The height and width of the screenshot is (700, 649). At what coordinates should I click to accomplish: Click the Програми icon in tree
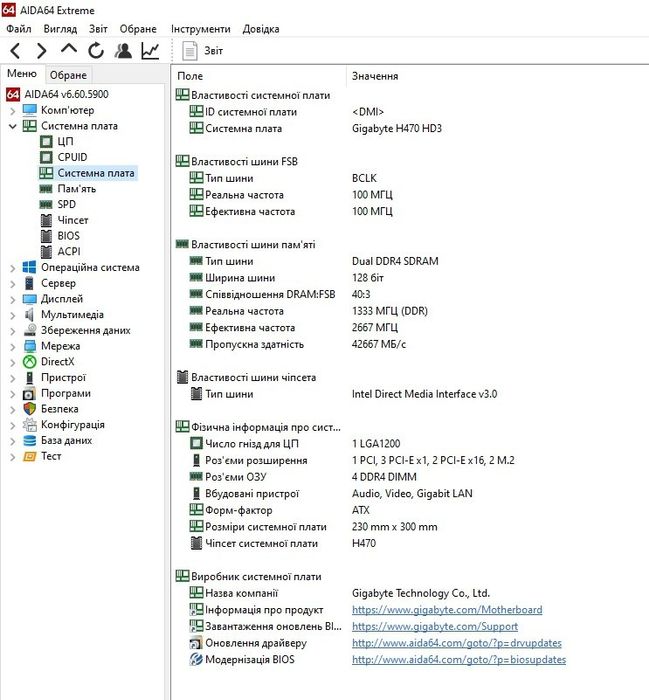29,393
